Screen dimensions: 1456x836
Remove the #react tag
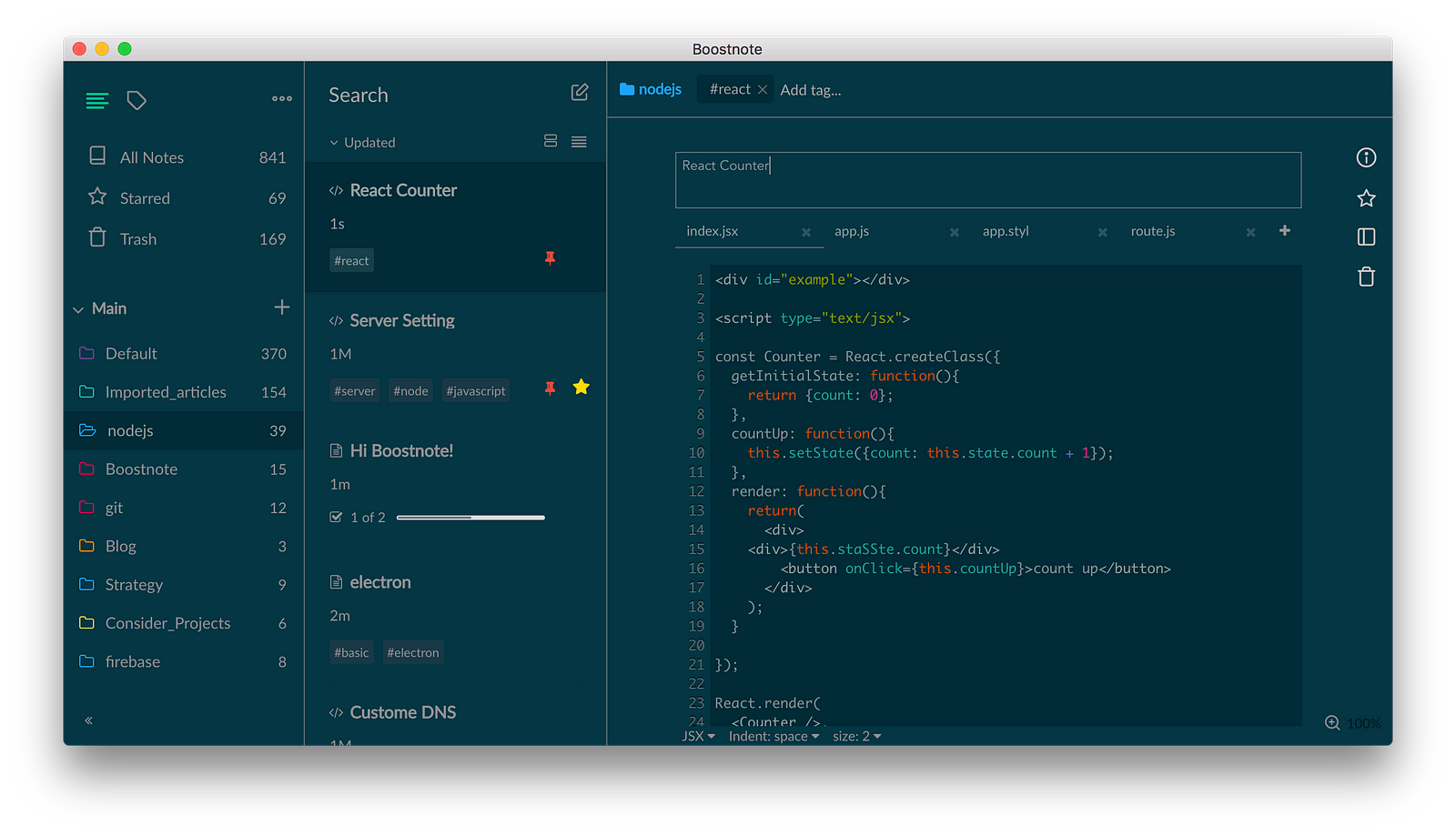[763, 89]
